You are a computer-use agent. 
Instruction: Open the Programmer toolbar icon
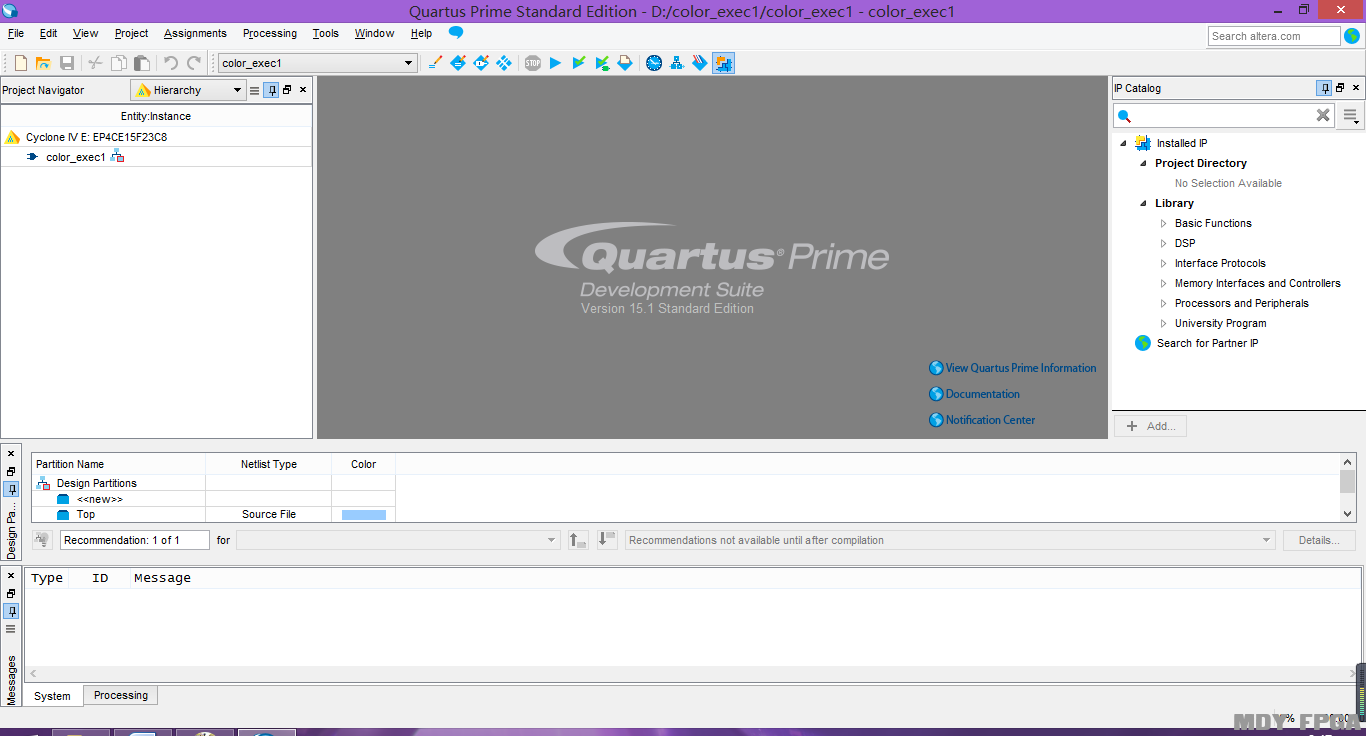(x=625, y=63)
